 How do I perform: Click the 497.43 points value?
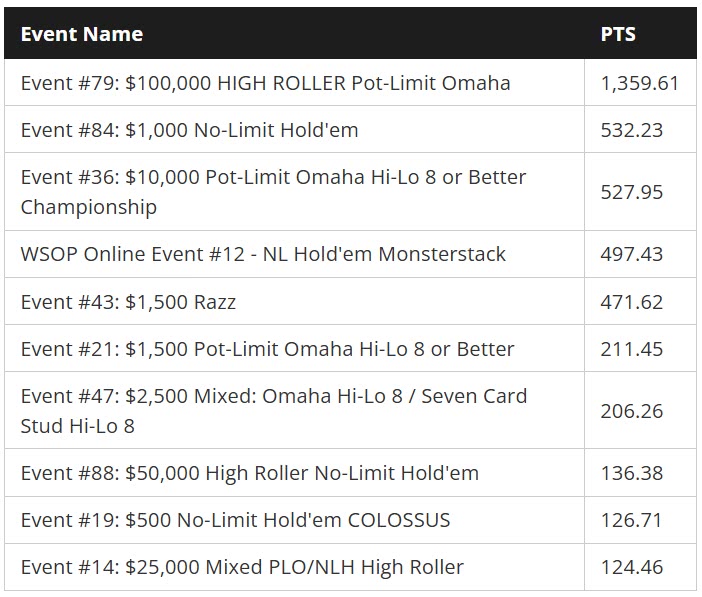pyautogui.click(x=631, y=254)
